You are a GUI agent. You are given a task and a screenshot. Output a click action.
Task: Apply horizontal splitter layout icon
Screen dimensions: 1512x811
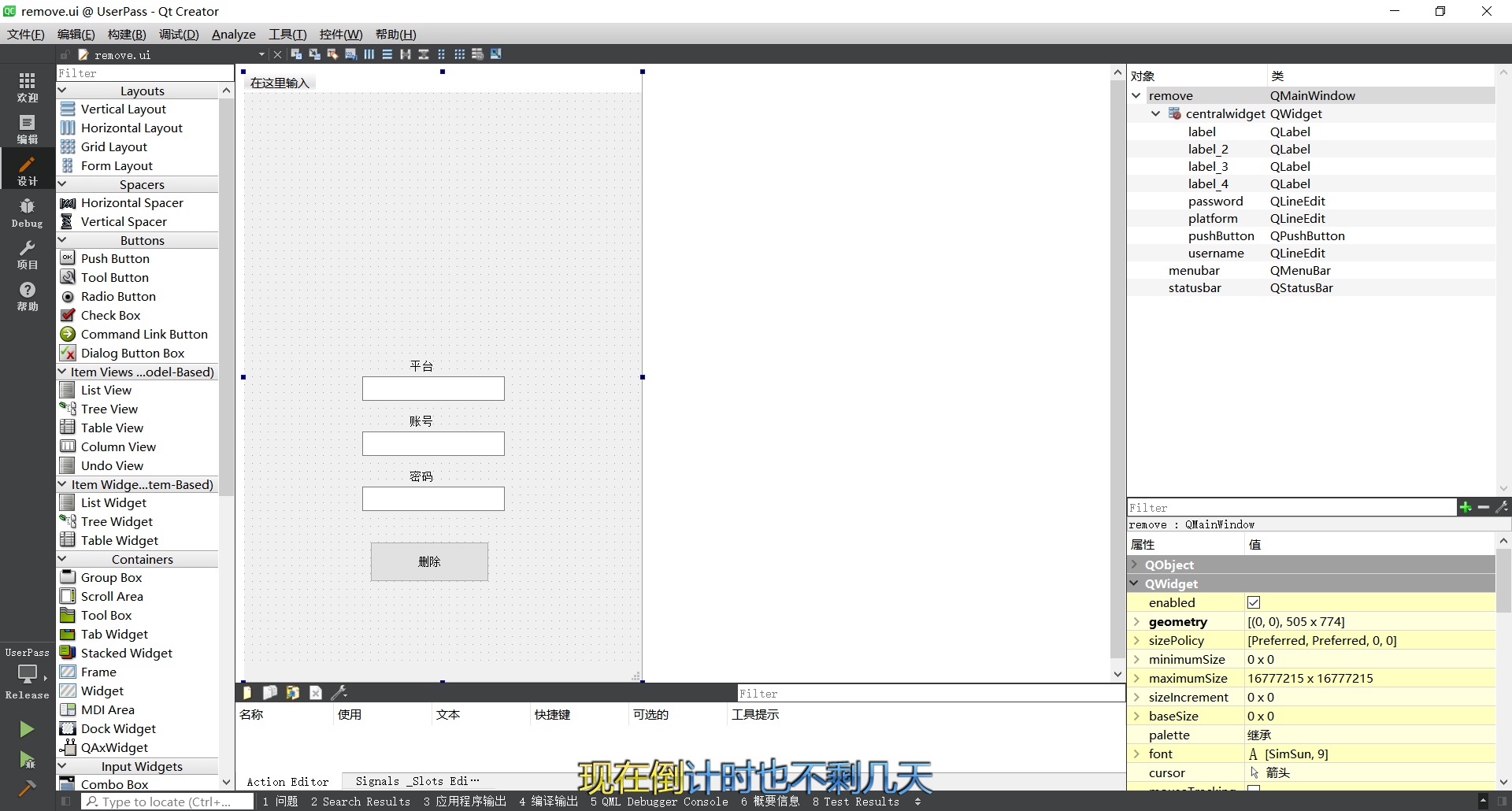pos(405,54)
